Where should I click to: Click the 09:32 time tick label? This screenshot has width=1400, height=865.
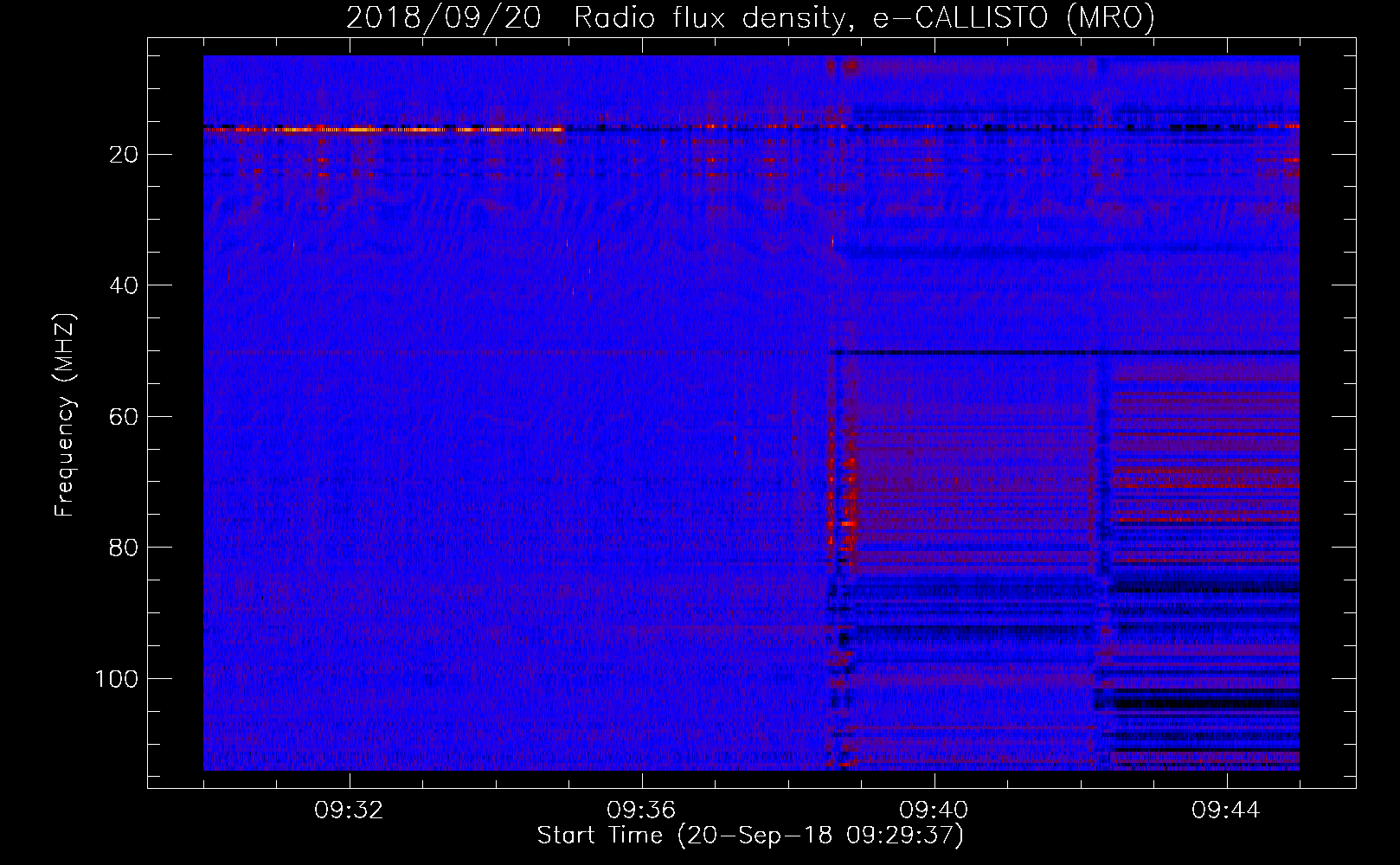coord(350,811)
